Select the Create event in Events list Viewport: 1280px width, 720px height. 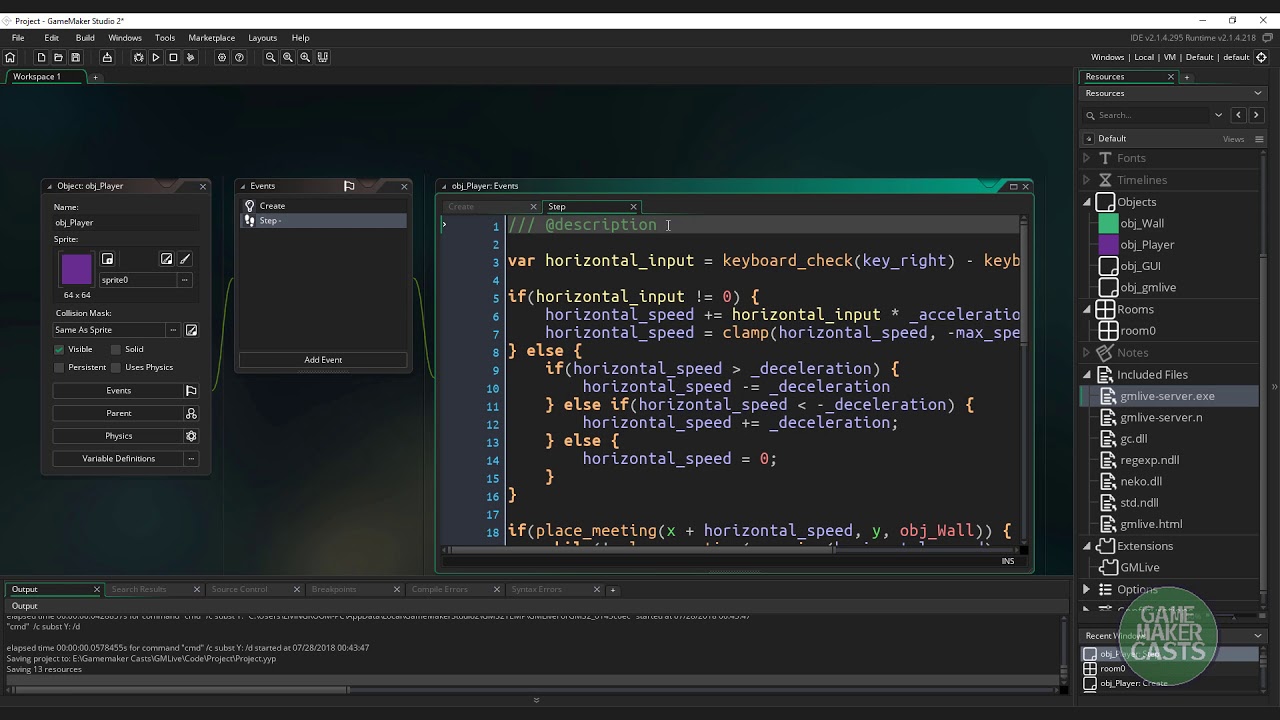pos(323,206)
